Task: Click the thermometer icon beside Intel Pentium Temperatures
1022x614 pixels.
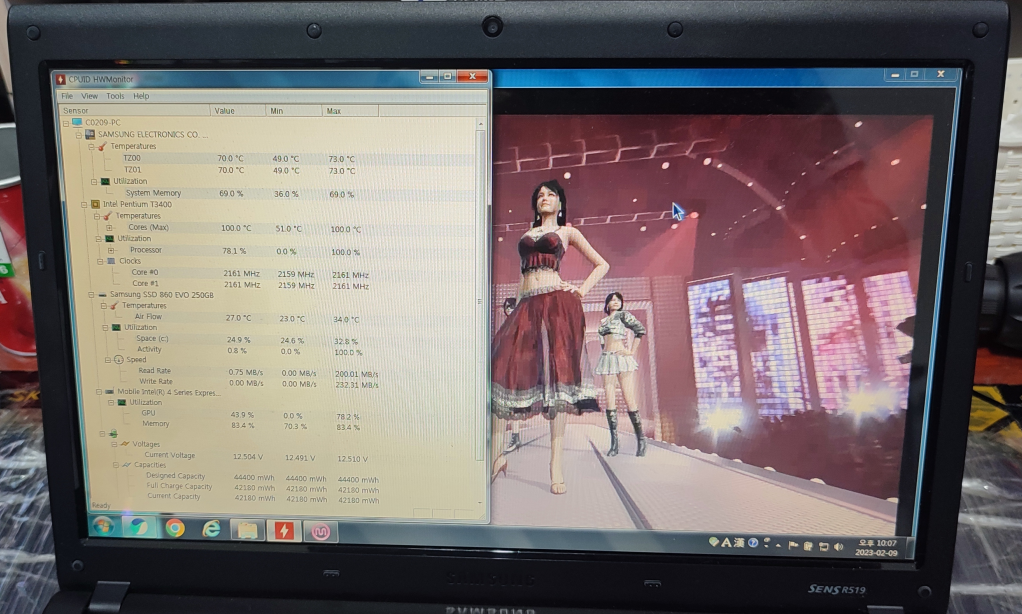Action: point(107,216)
